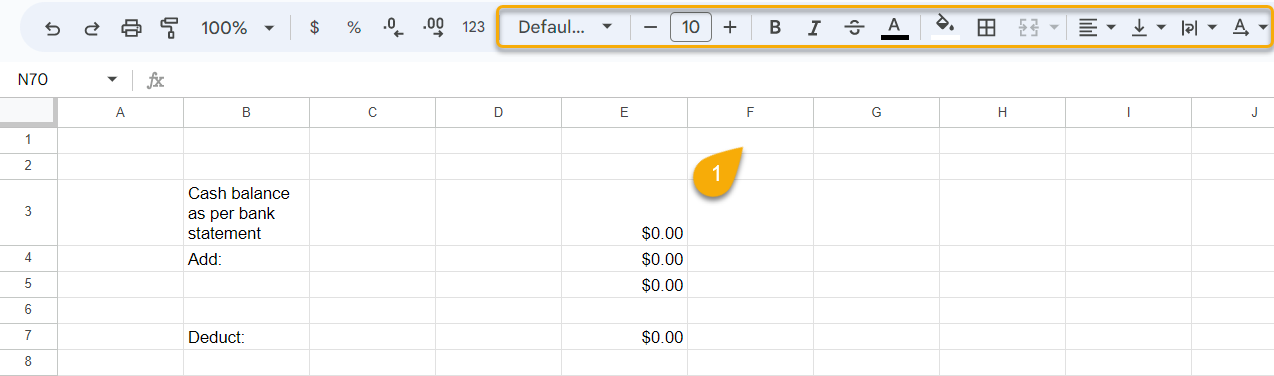Click the font size field showing 10
This screenshot has width=1274, height=376.
point(691,28)
